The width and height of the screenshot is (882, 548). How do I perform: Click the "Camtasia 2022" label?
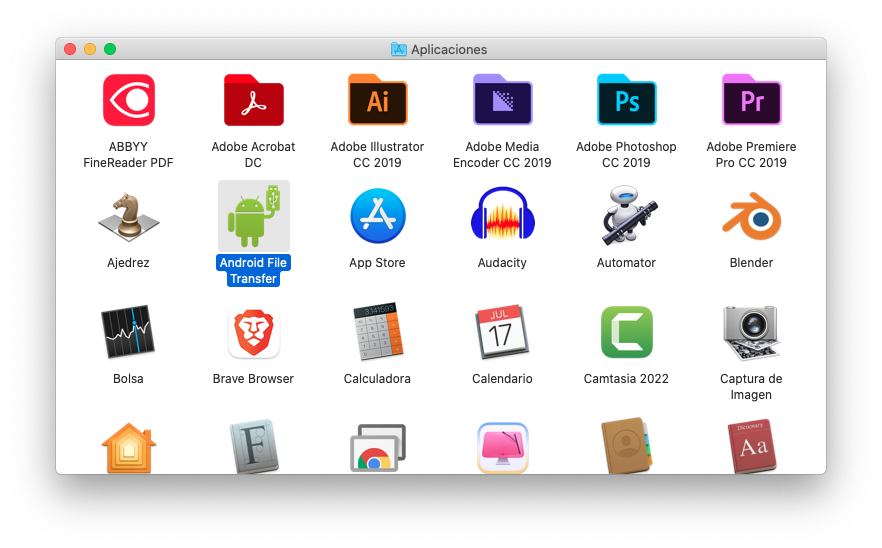coord(626,379)
